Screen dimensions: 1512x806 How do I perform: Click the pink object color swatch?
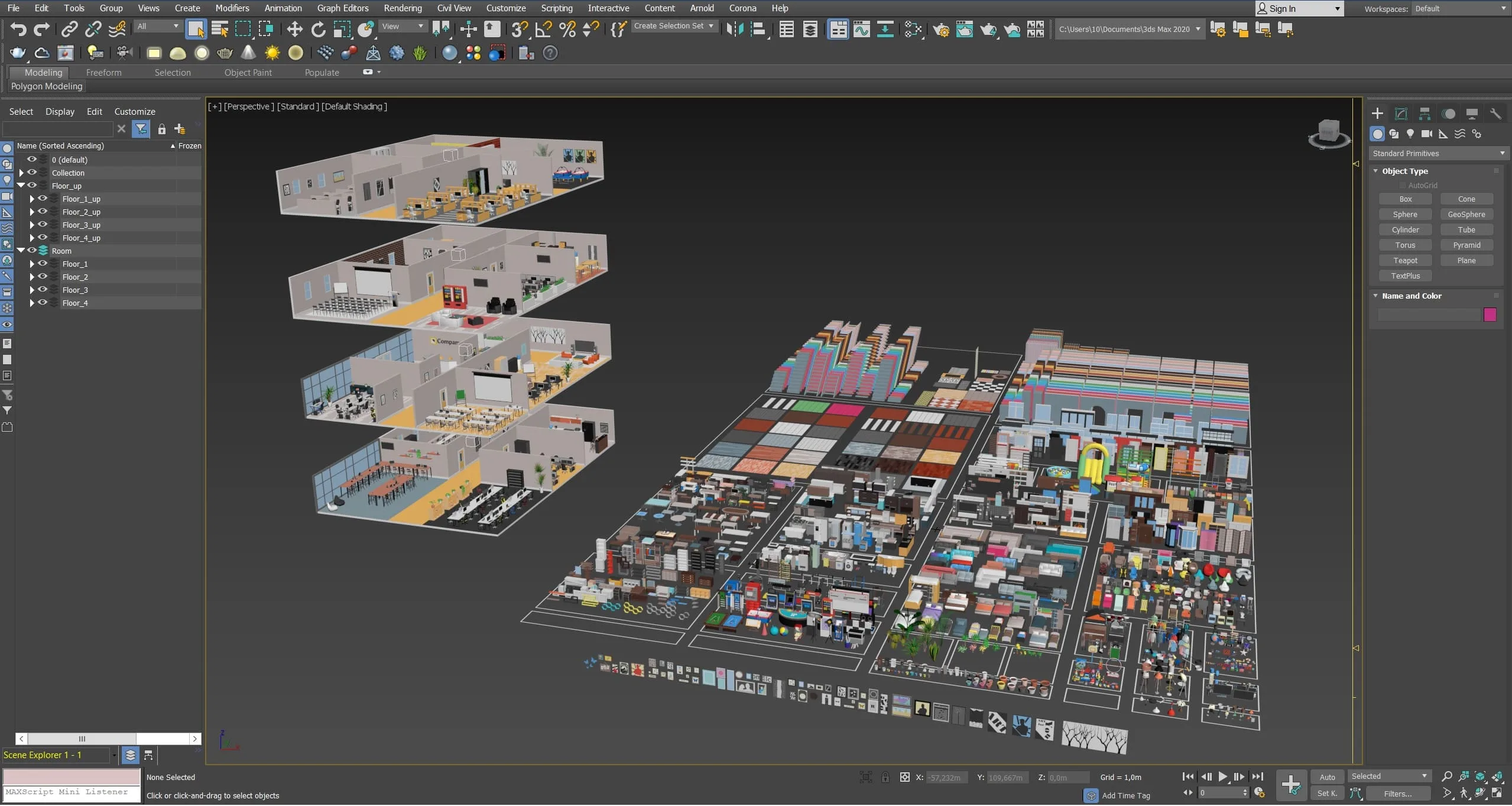point(1490,315)
